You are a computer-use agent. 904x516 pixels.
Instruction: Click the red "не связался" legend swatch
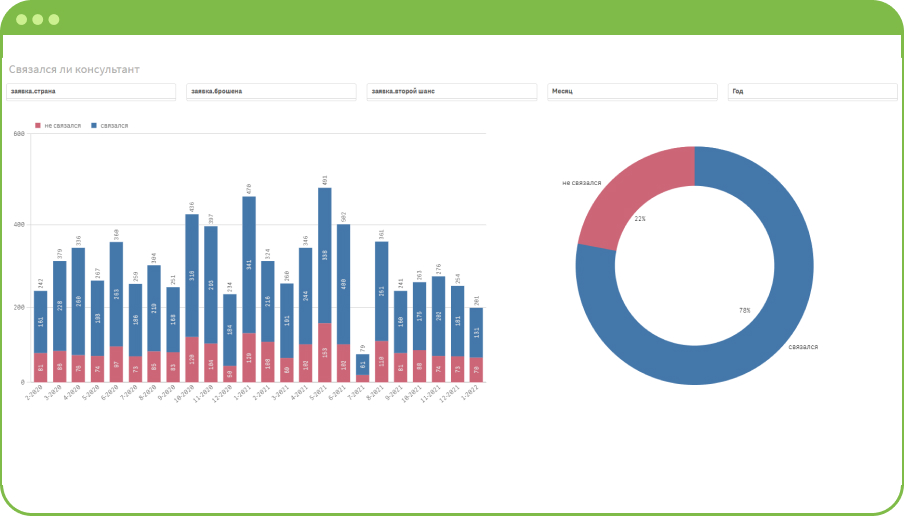pyautogui.click(x=38, y=126)
